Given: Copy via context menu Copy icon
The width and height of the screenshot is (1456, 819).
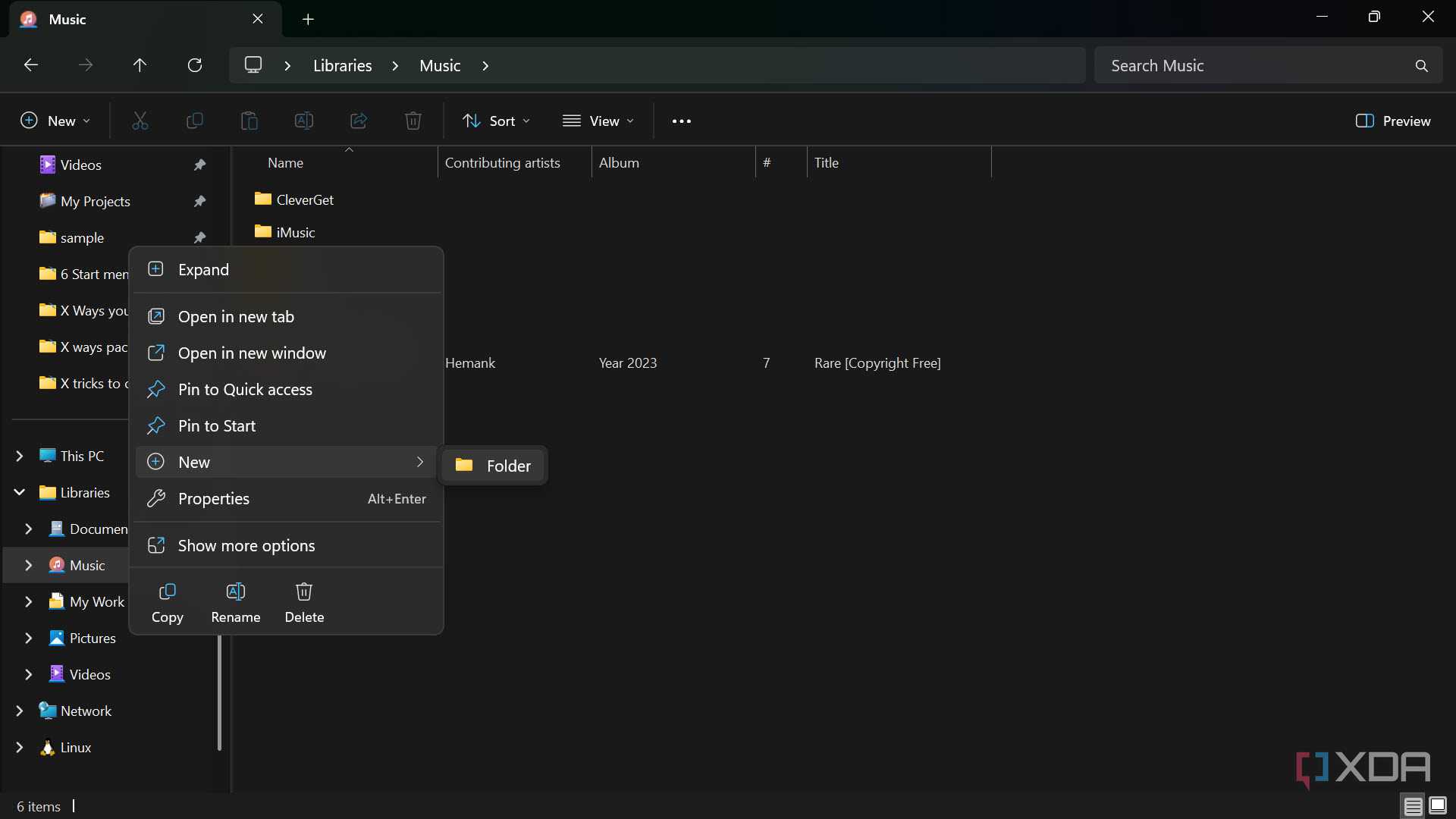Looking at the screenshot, I should 168,604.
